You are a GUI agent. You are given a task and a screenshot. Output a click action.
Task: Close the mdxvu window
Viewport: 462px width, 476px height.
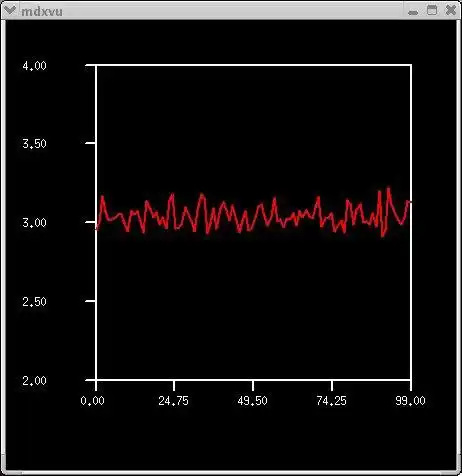point(451,10)
